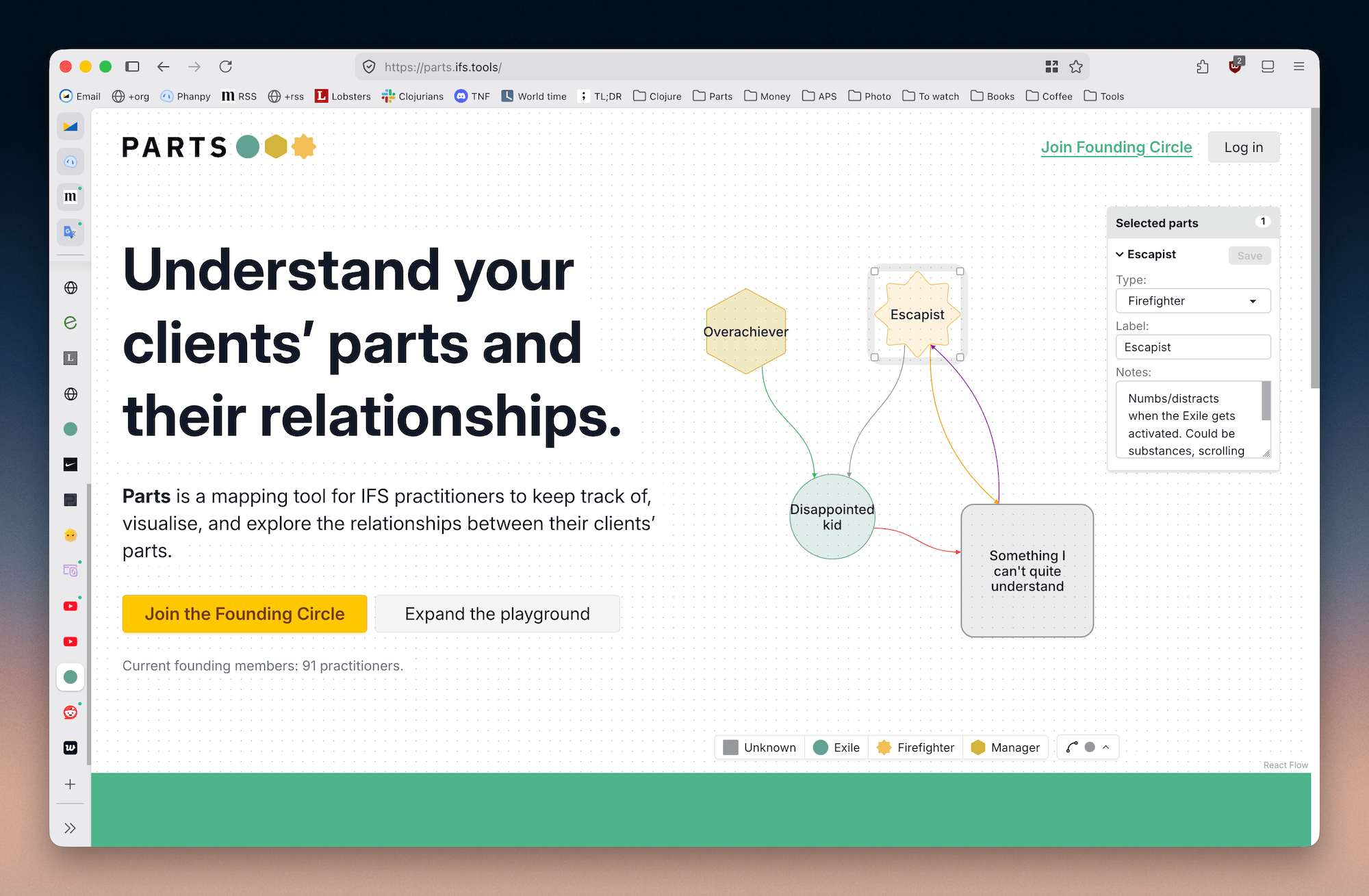Open the Nike swoosh sidebar tab
This screenshot has width=1369, height=896.
pyautogui.click(x=71, y=465)
